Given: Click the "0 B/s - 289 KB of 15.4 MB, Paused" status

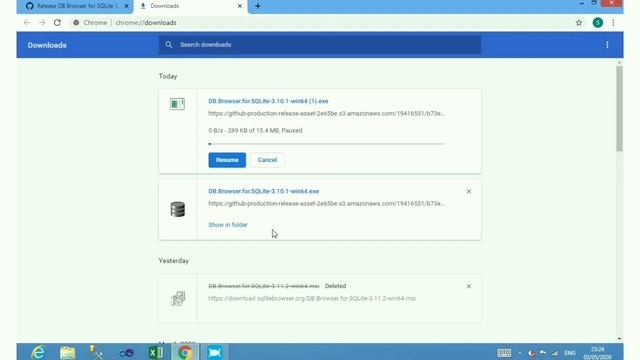Looking at the screenshot, I should pos(255,131).
